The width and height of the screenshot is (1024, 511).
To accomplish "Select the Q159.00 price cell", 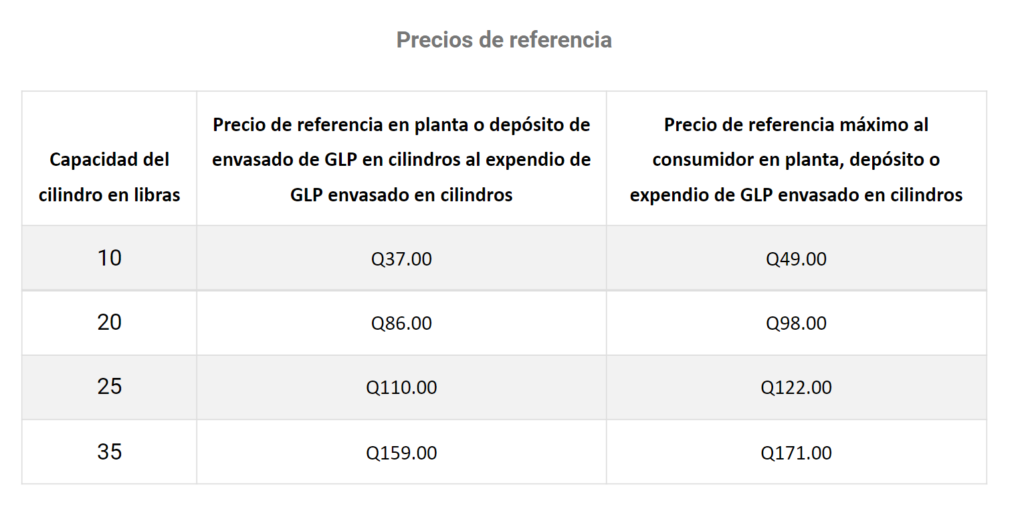I will click(401, 453).
